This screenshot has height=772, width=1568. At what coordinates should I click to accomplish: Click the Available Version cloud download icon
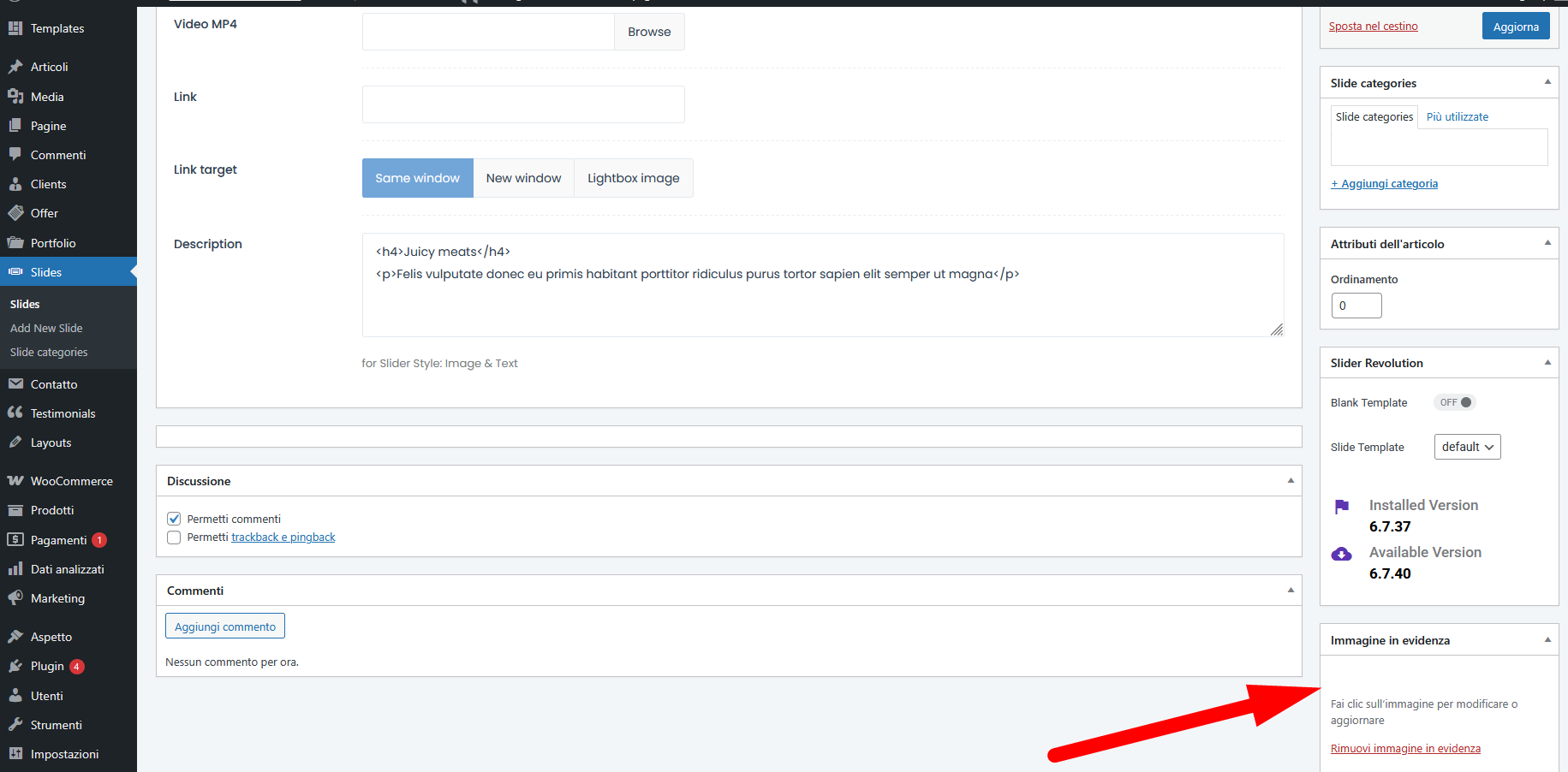click(1341, 555)
